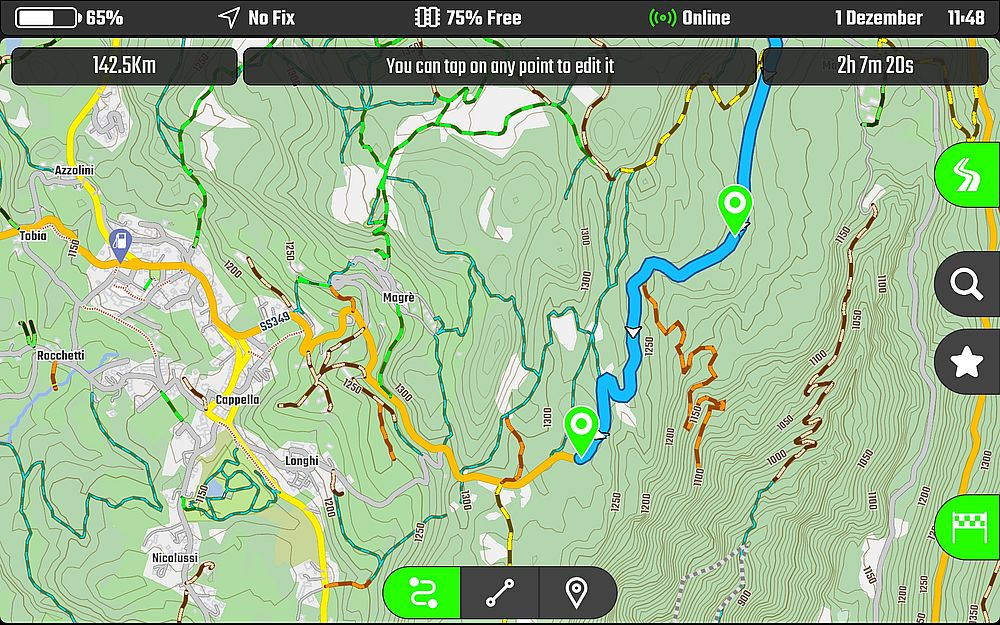Tap the white direction arrow on blue route

tap(633, 332)
